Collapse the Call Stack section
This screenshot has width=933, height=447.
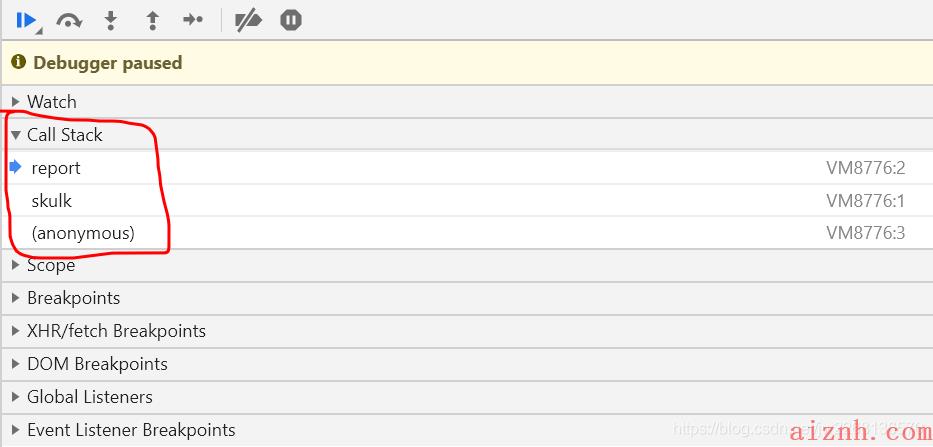tap(466, 135)
